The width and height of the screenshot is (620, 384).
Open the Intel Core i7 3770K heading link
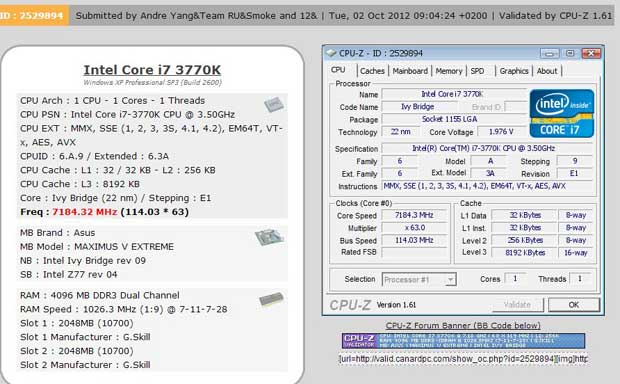152,70
